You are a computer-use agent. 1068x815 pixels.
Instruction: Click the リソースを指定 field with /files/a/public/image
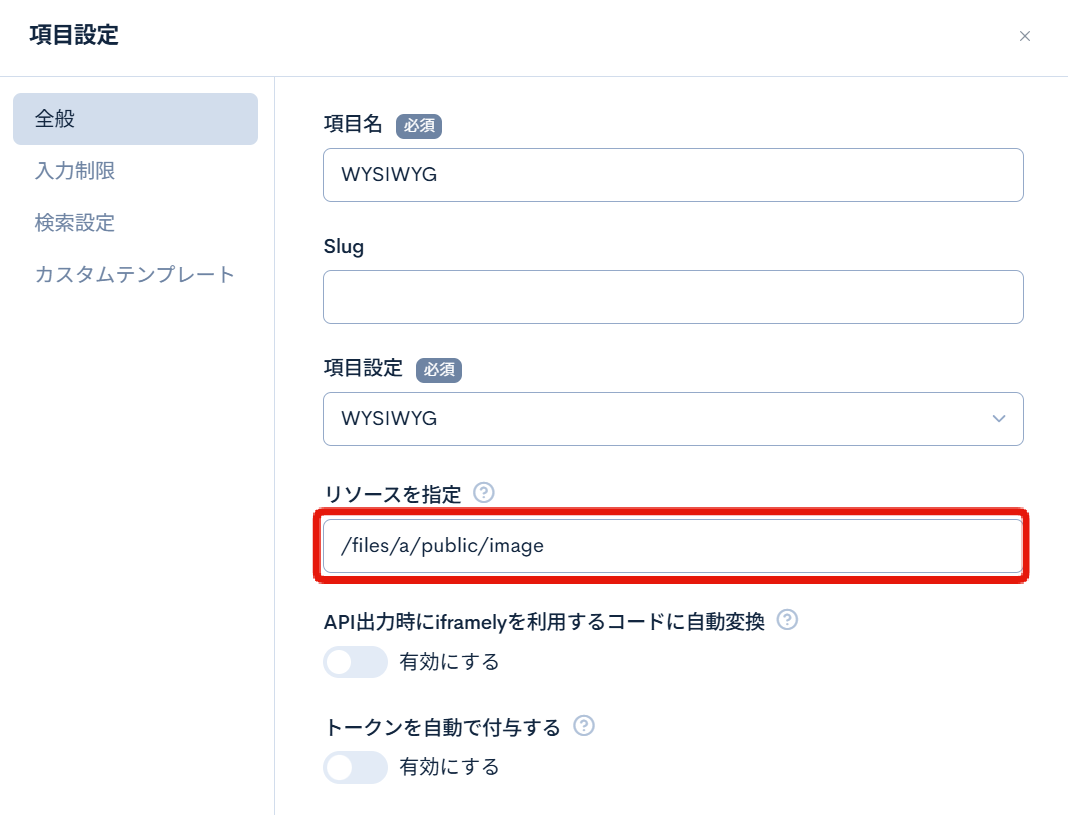pyautogui.click(x=672, y=545)
